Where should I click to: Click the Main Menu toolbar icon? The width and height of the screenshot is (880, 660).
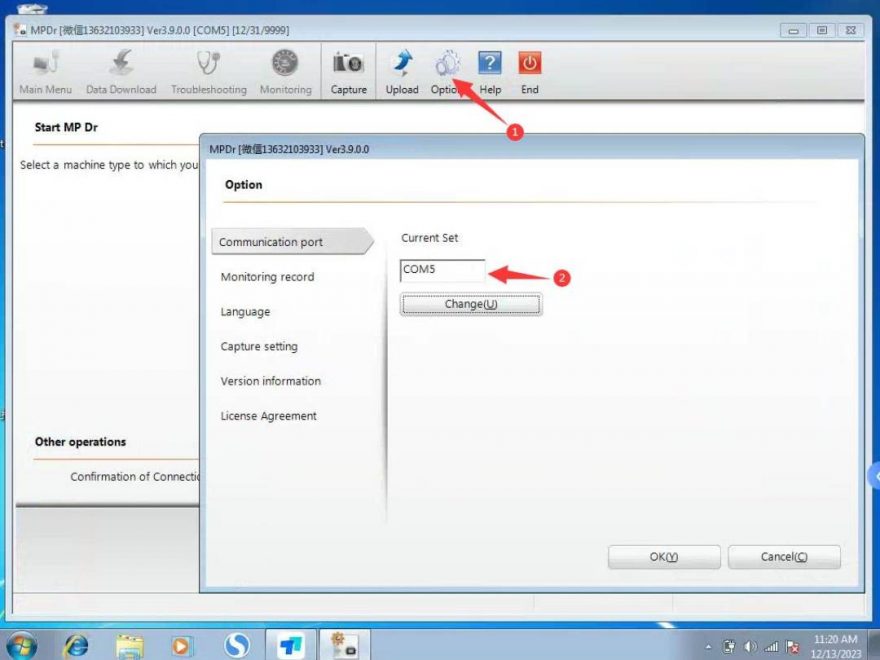pos(45,63)
